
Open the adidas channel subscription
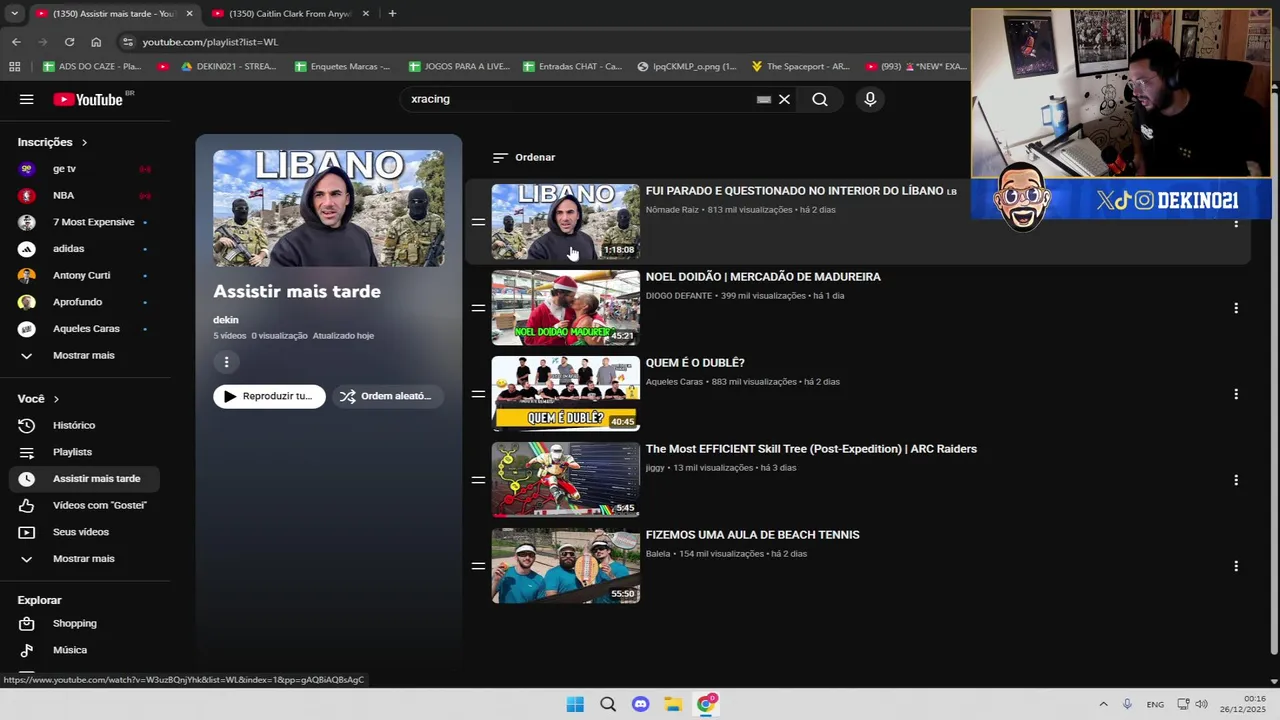click(x=84, y=248)
